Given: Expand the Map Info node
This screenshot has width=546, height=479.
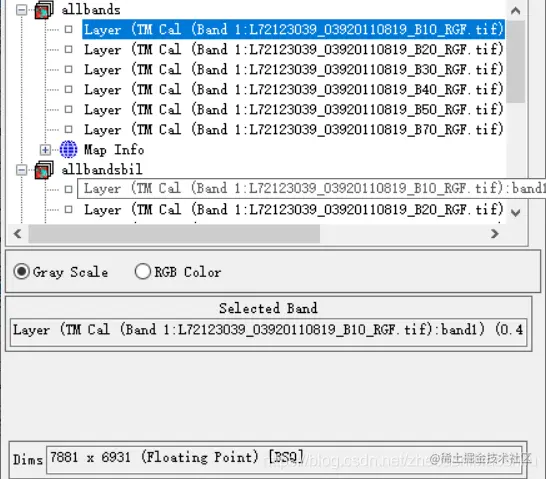Looking at the screenshot, I should click(x=45, y=150).
